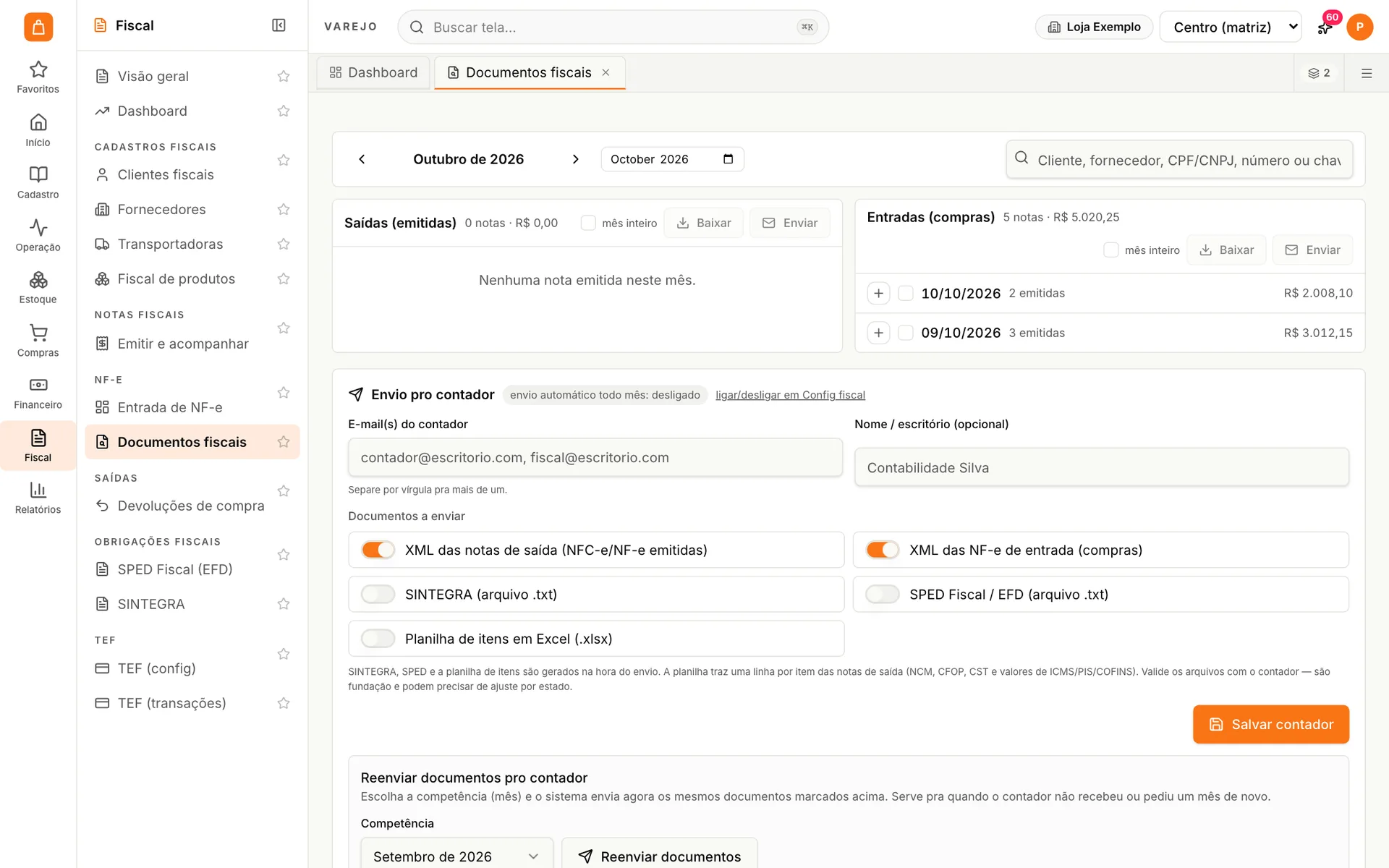Open notifications with badge 60
This screenshot has height=868, width=1389.
click(x=1325, y=27)
